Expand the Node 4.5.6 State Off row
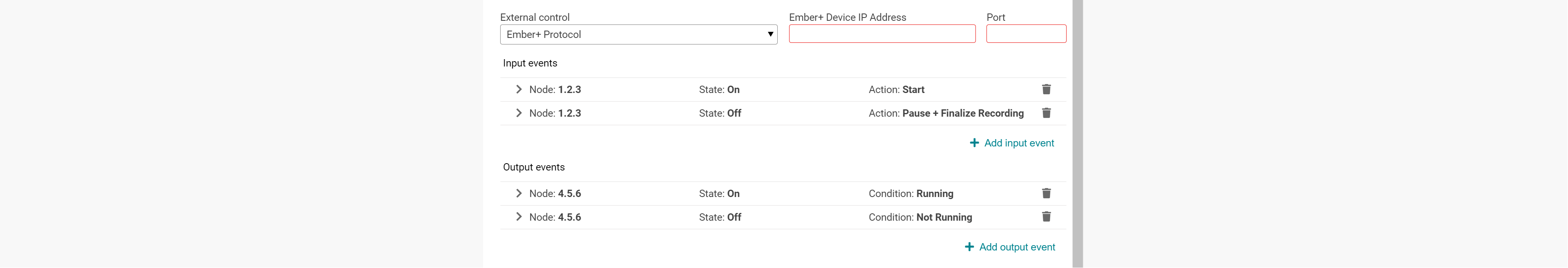1568x268 pixels. pos(519,217)
